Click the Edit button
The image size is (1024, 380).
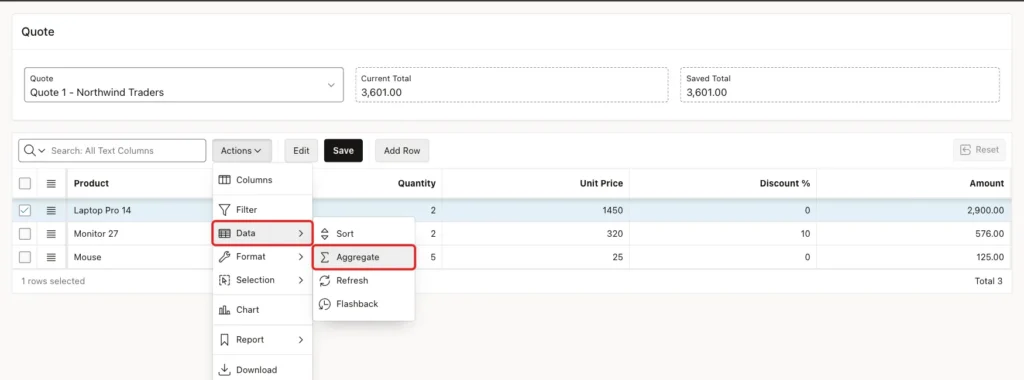point(301,151)
